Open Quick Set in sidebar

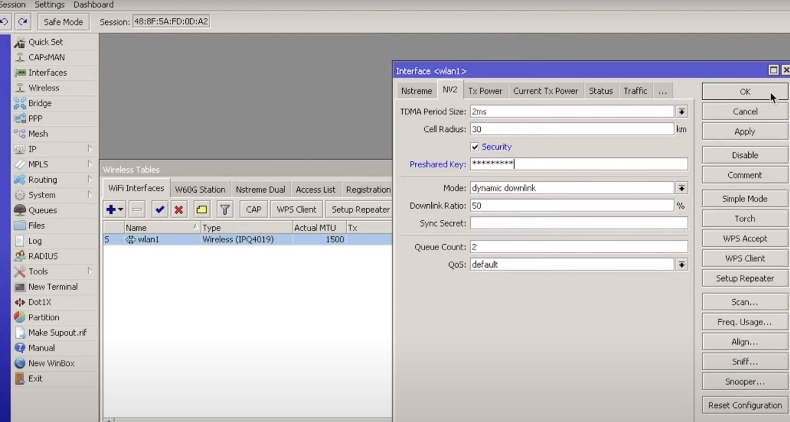tap(45, 42)
